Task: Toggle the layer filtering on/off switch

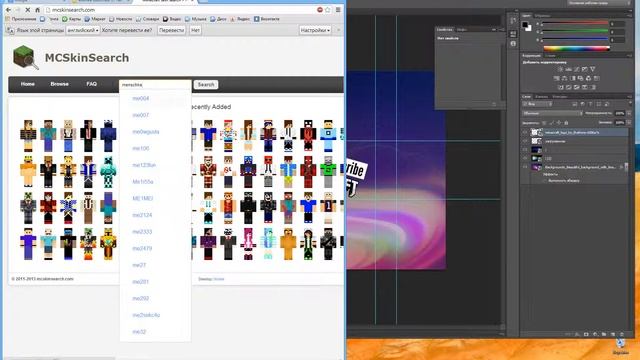Action: pyautogui.click(x=630, y=103)
